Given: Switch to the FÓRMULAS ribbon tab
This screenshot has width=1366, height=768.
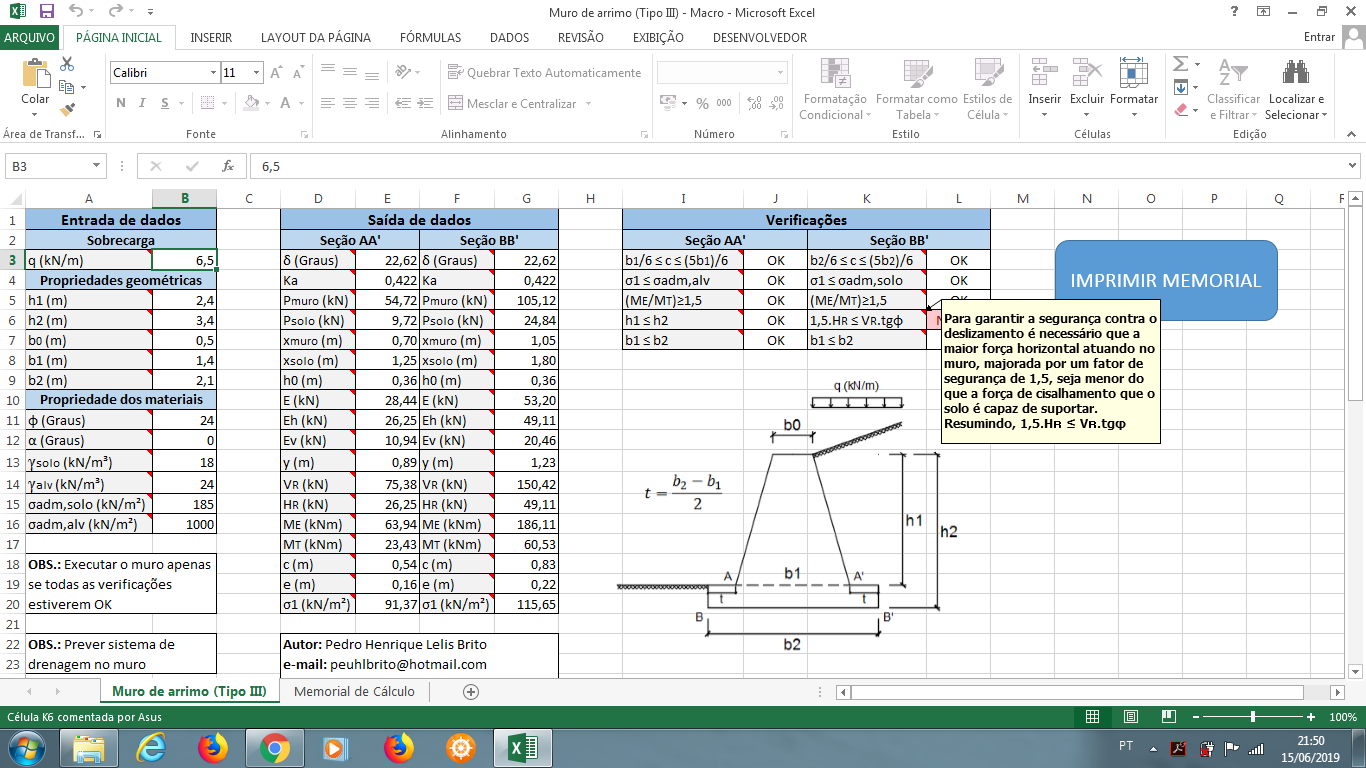Looking at the screenshot, I should pos(431,38).
